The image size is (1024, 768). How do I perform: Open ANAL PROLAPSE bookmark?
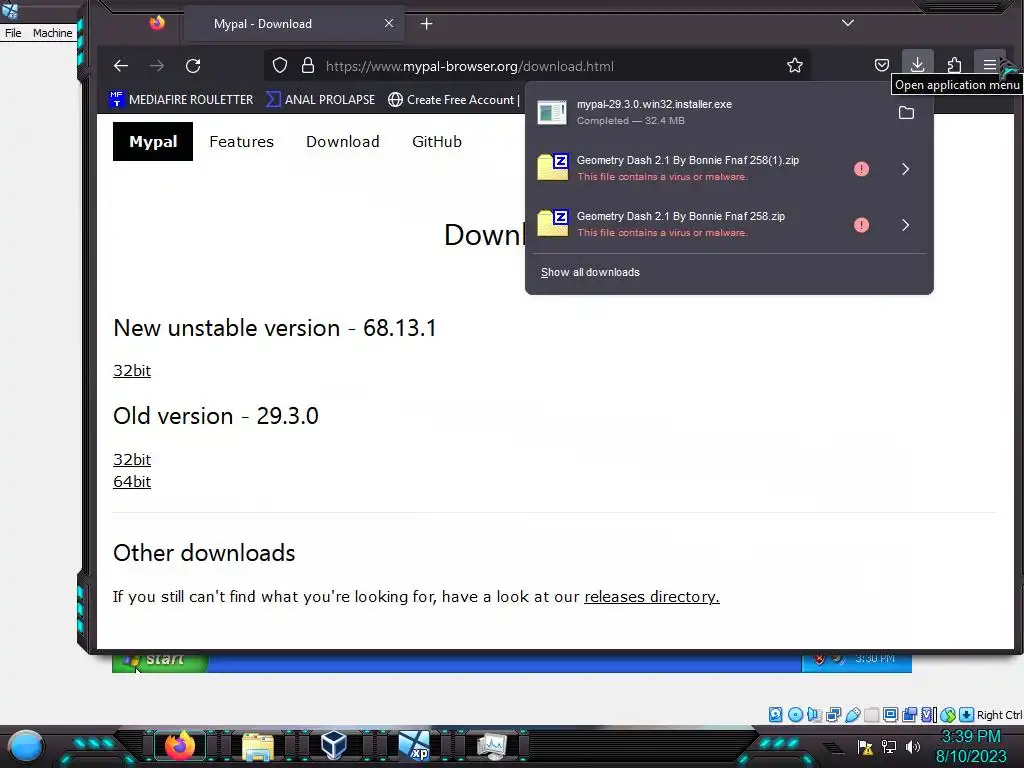coord(321,99)
